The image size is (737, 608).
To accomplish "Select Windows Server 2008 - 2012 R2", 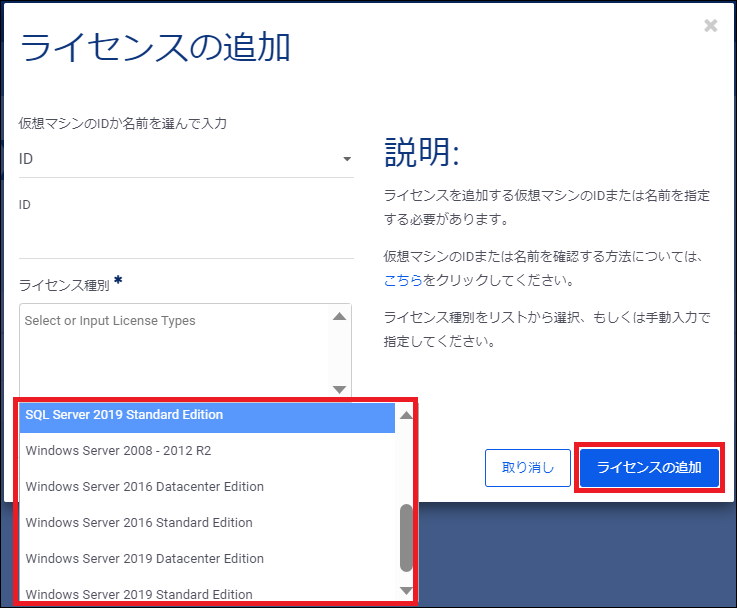I will click(207, 451).
